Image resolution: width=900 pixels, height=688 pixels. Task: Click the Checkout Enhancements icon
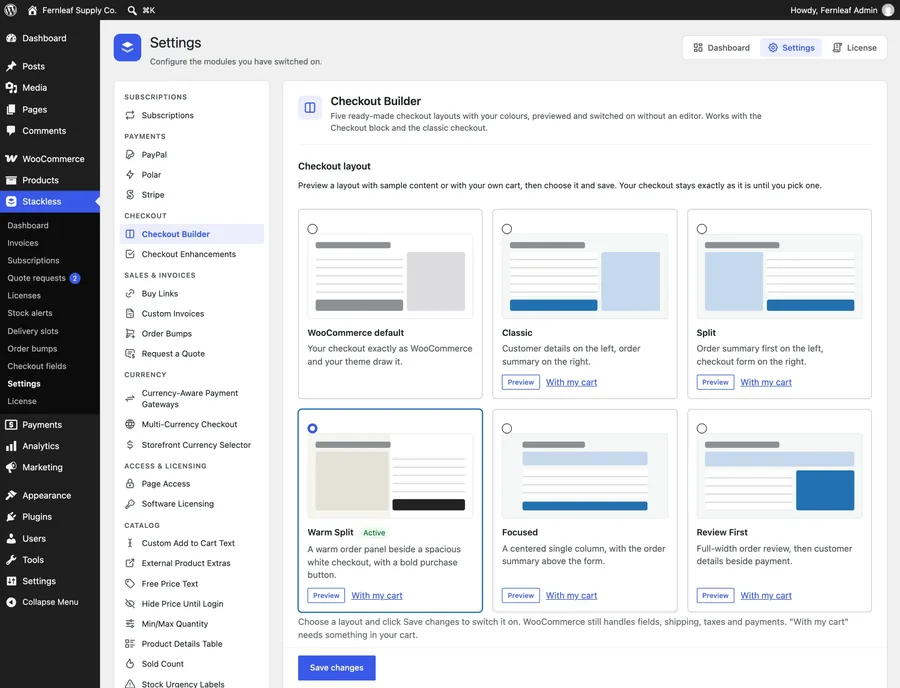pyautogui.click(x=130, y=254)
